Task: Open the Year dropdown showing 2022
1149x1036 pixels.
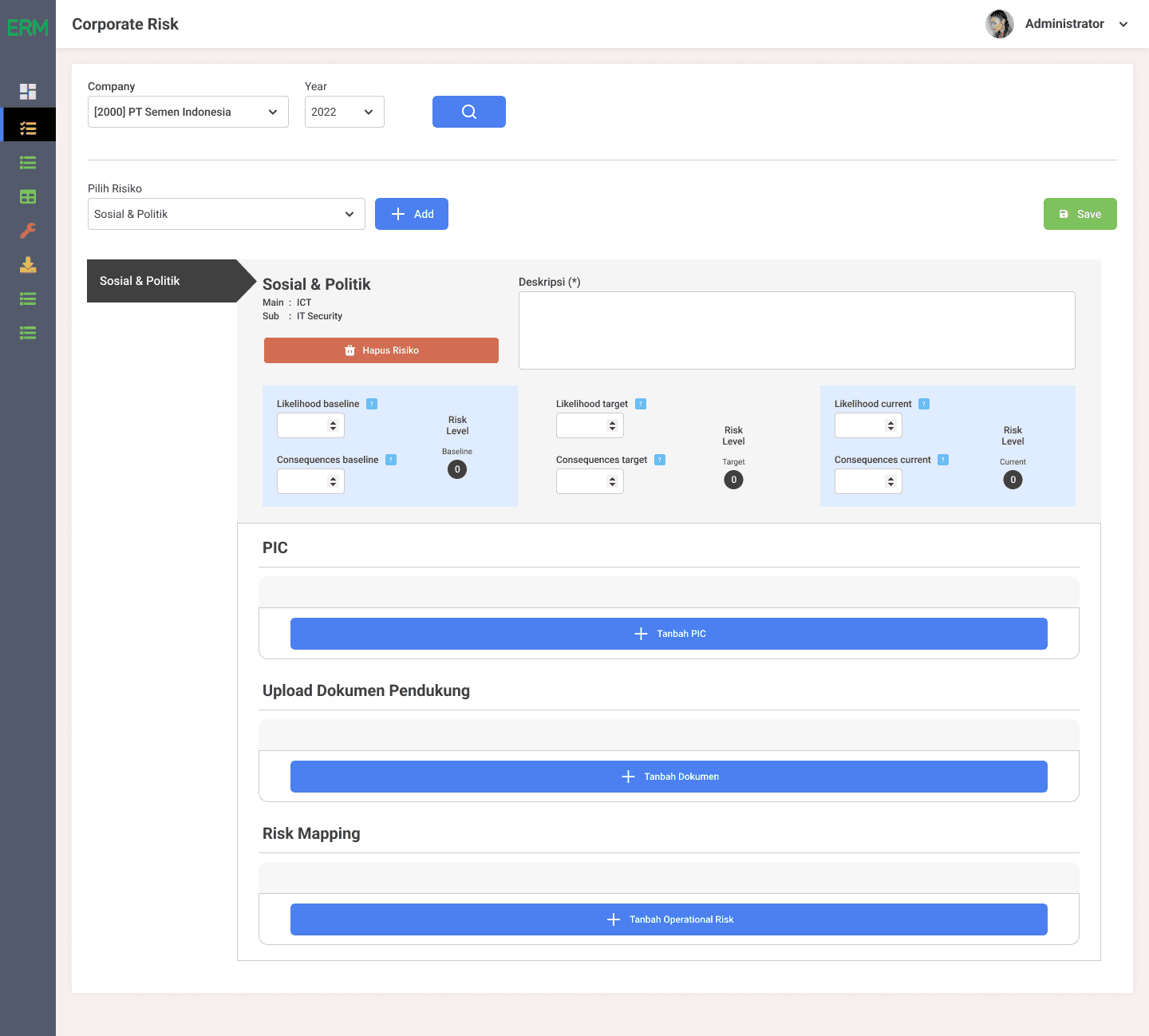Action: coord(345,112)
